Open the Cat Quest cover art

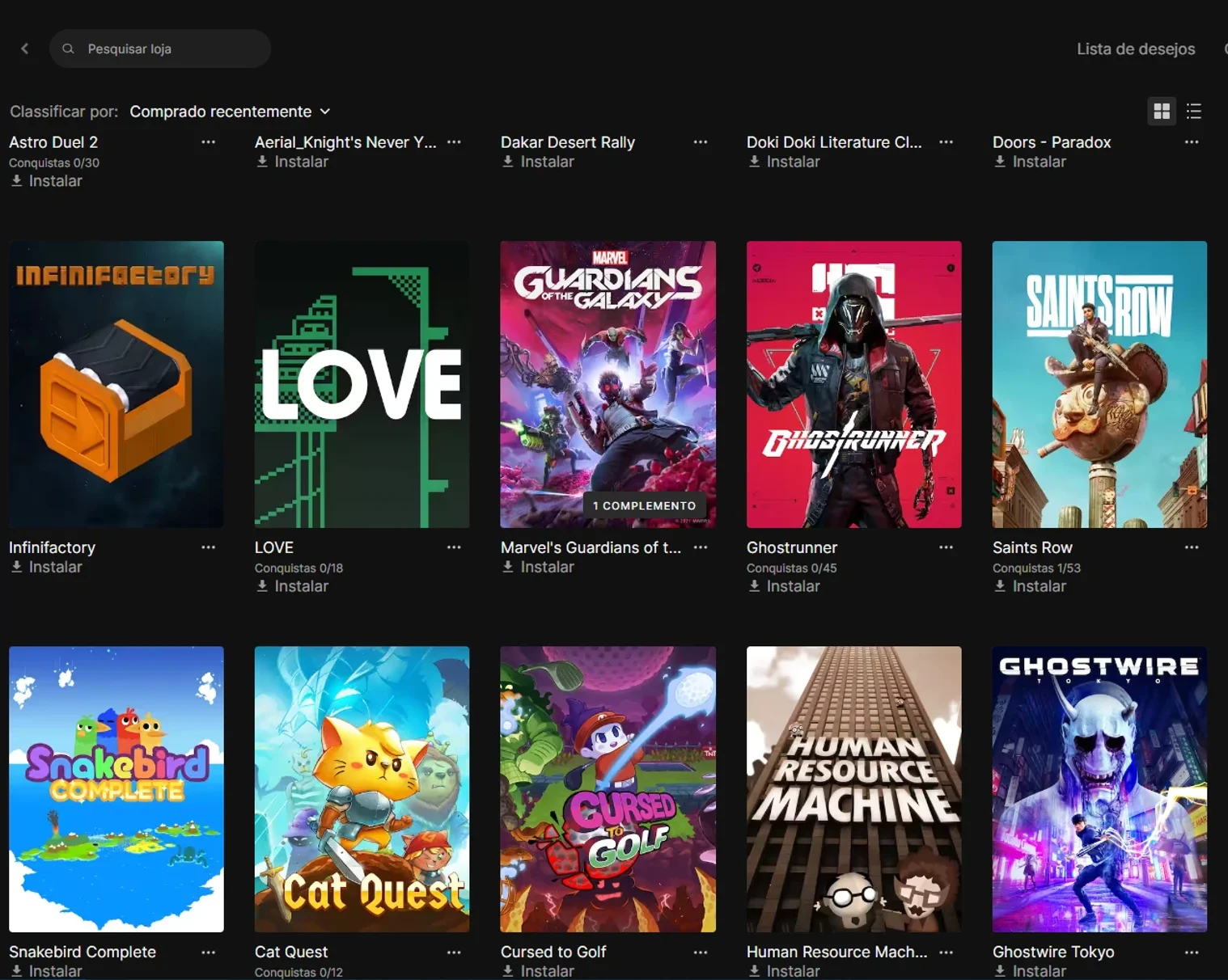pyautogui.click(x=362, y=789)
